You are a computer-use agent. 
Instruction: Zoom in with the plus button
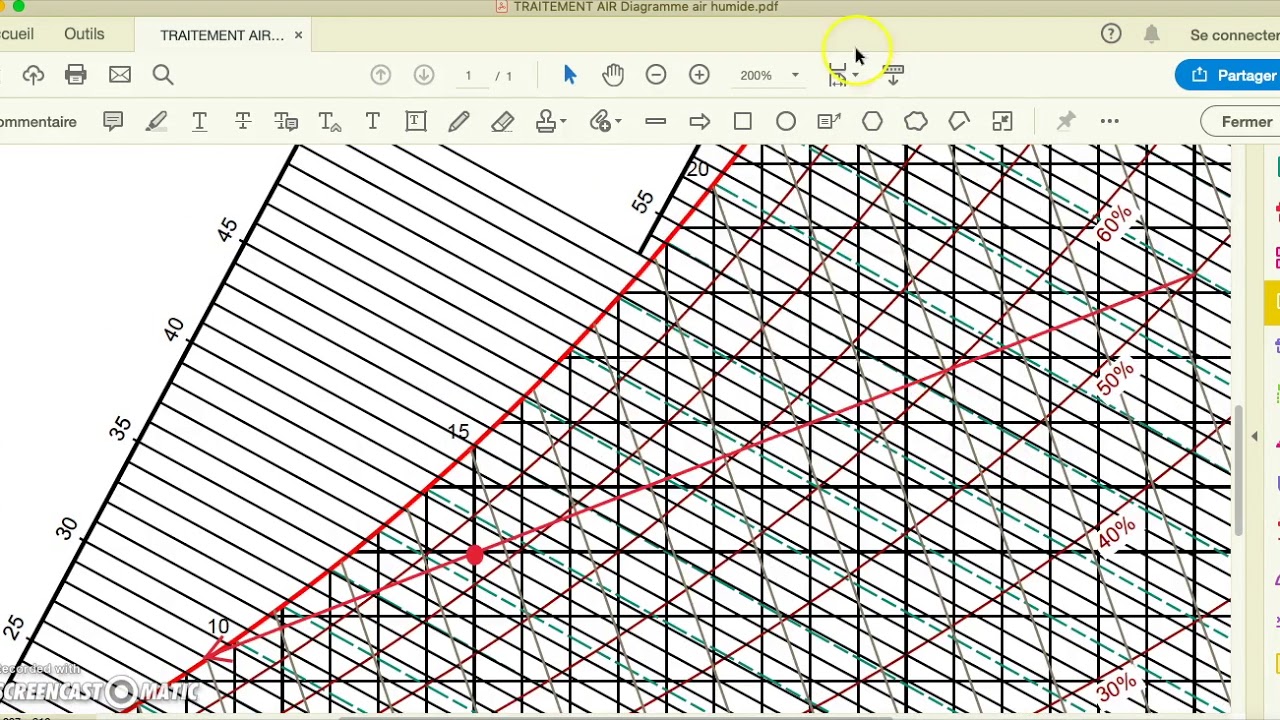pyautogui.click(x=699, y=75)
